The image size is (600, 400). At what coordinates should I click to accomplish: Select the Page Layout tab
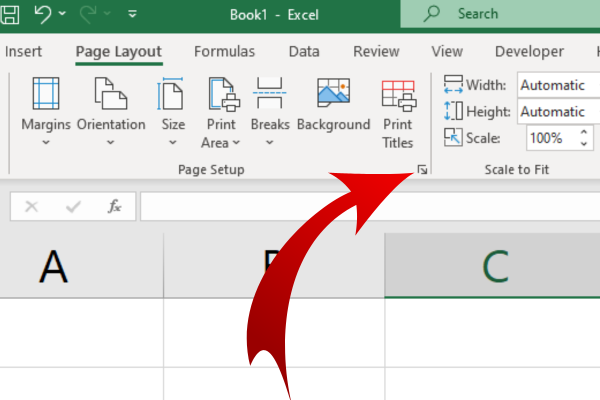[x=119, y=52]
